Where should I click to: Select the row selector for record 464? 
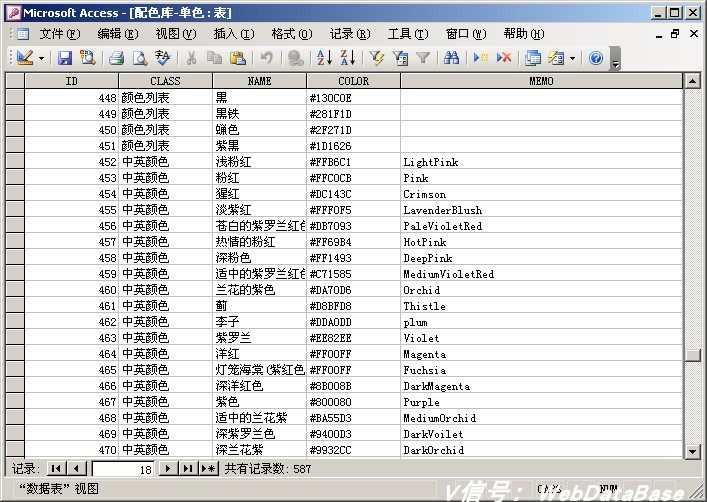coord(15,354)
